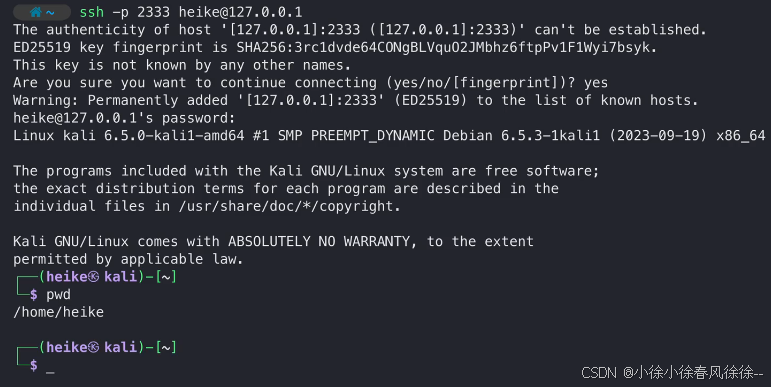Click the heike@127.0.0.1's password prompt
The image size is (771, 387).
(x=124, y=119)
